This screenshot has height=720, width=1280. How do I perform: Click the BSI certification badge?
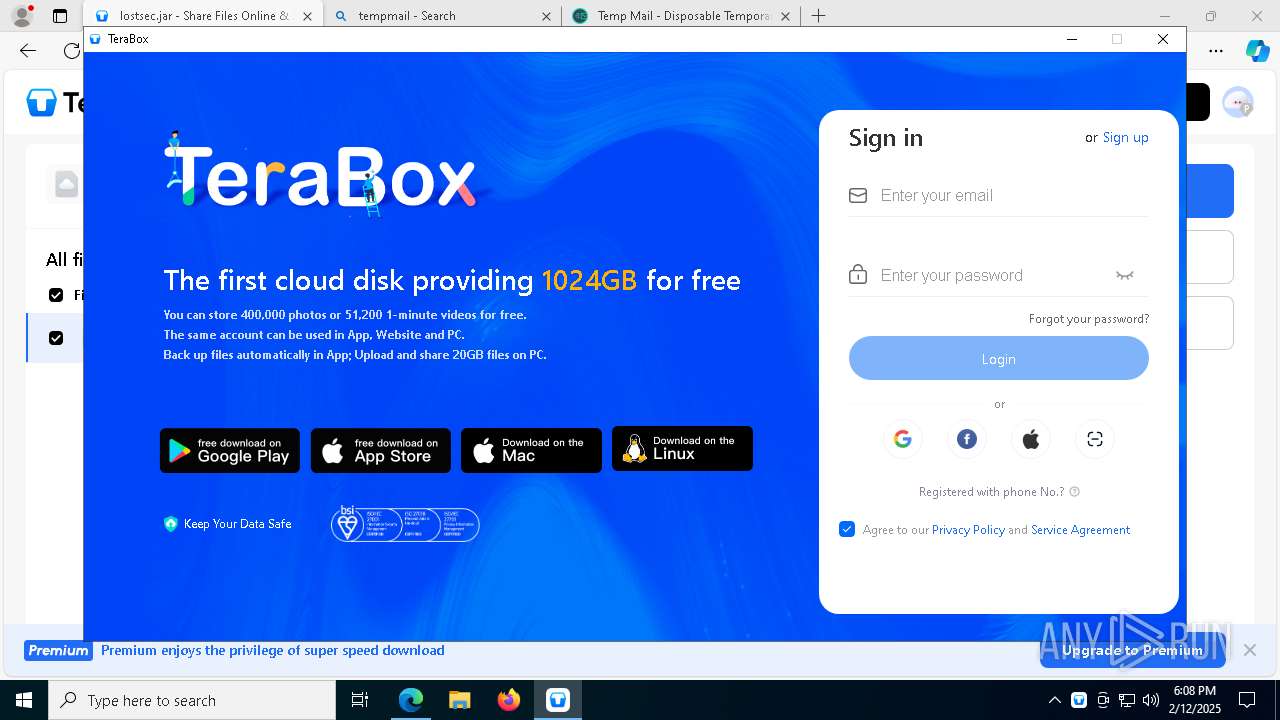(x=405, y=523)
